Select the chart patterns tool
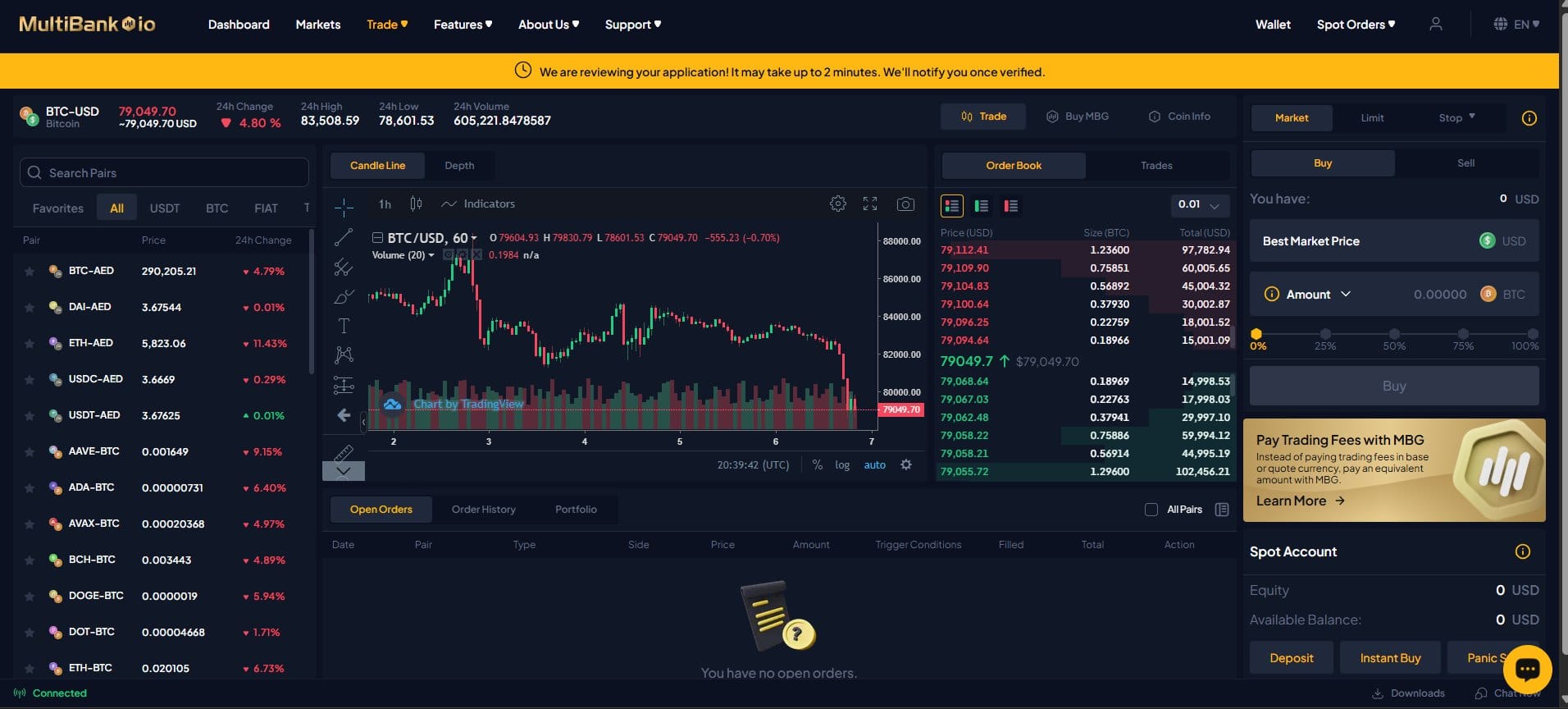Image resolution: width=1568 pixels, height=709 pixels. point(344,354)
